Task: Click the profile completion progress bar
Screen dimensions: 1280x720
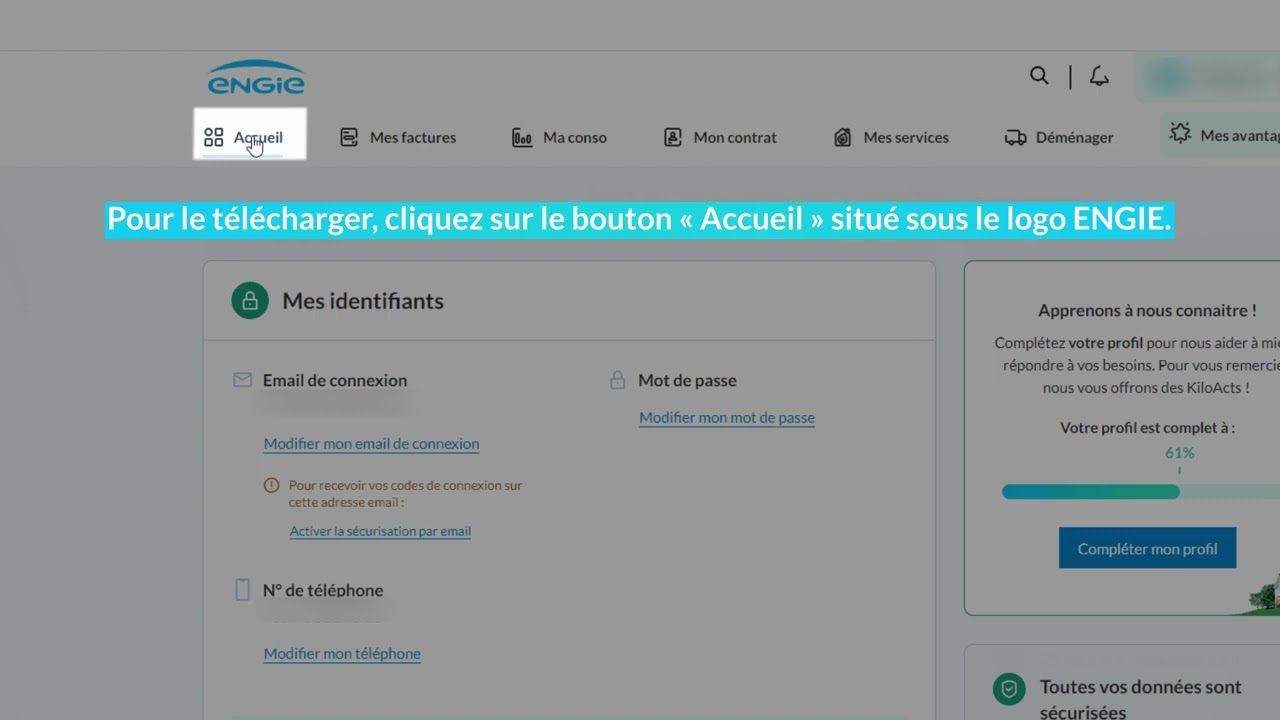Action: coord(1141,492)
